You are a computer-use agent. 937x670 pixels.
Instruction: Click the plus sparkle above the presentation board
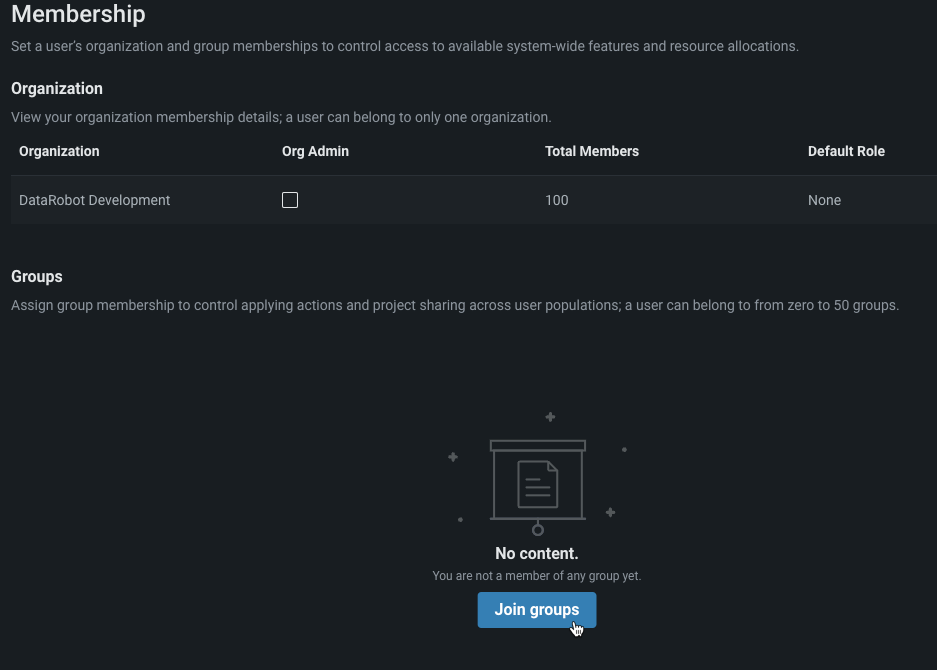550,417
